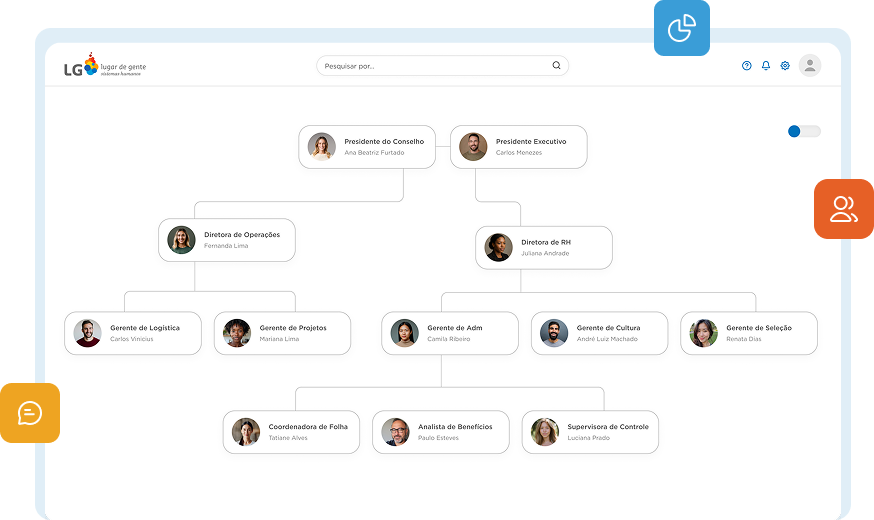
Task: Click the LG lugar de gente logo
Action: pos(105,67)
